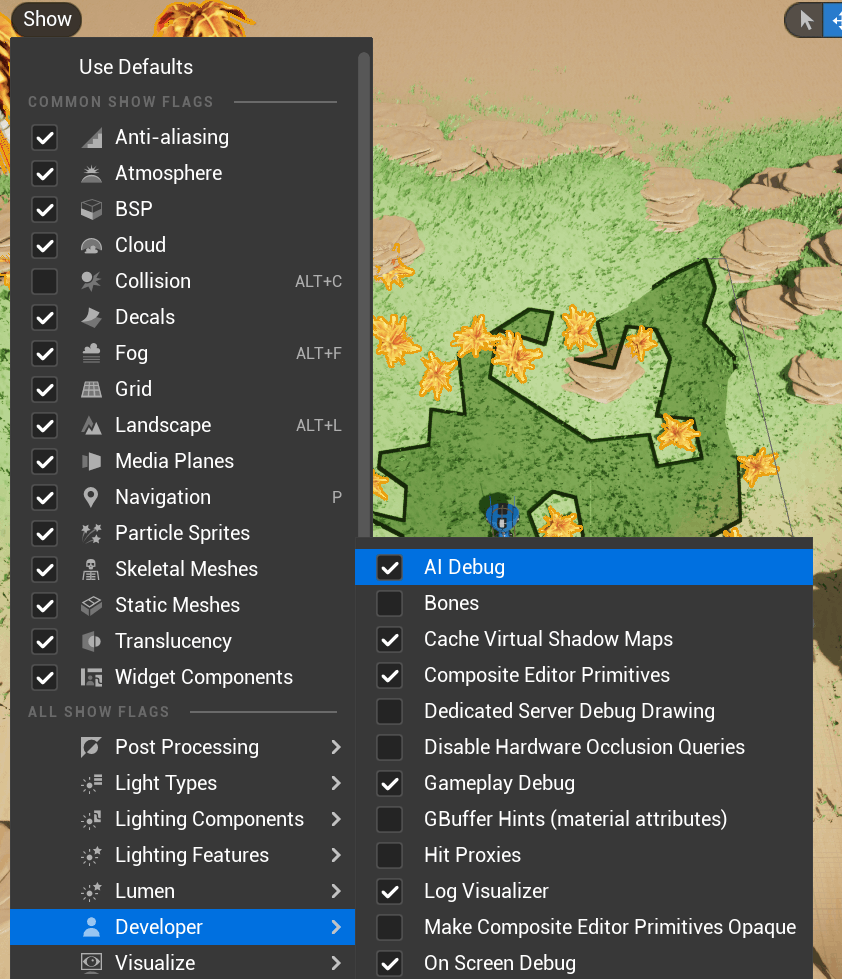Screen dimensions: 842x979
Task: Select the cursor selection mode icon
Action: (806, 20)
